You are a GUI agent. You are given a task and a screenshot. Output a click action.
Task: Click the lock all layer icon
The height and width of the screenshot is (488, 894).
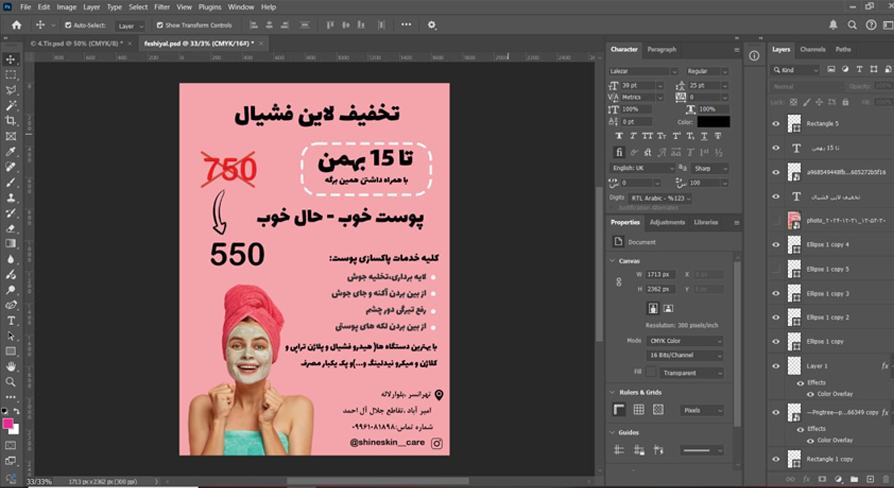coord(846,102)
